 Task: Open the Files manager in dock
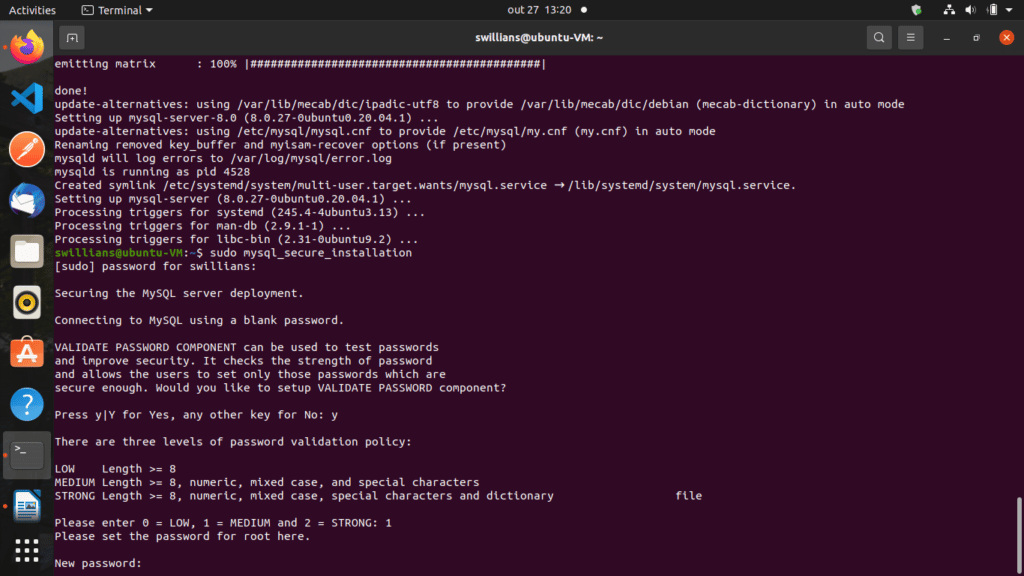pyautogui.click(x=27, y=251)
